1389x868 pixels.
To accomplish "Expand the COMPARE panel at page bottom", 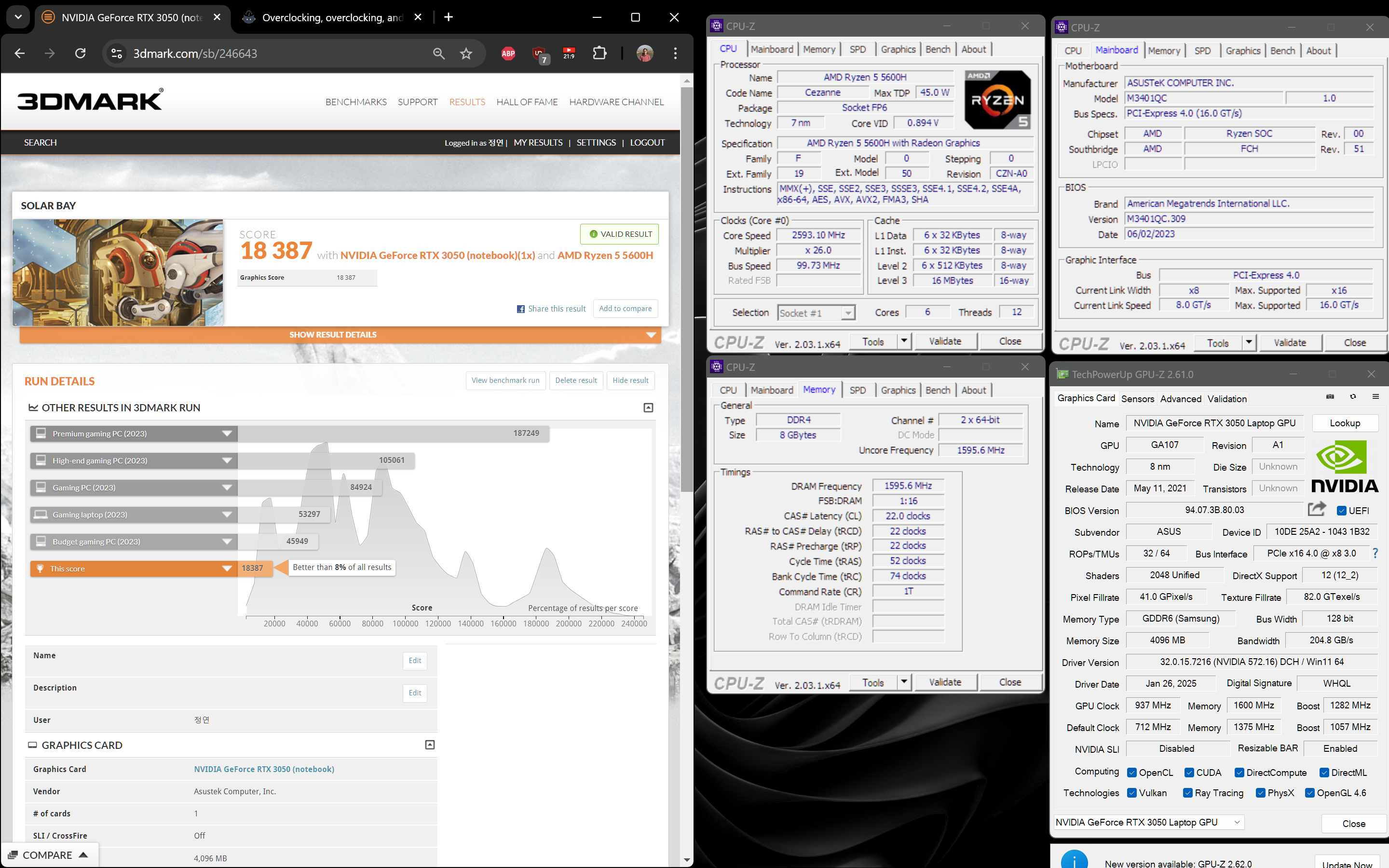I will [x=49, y=855].
